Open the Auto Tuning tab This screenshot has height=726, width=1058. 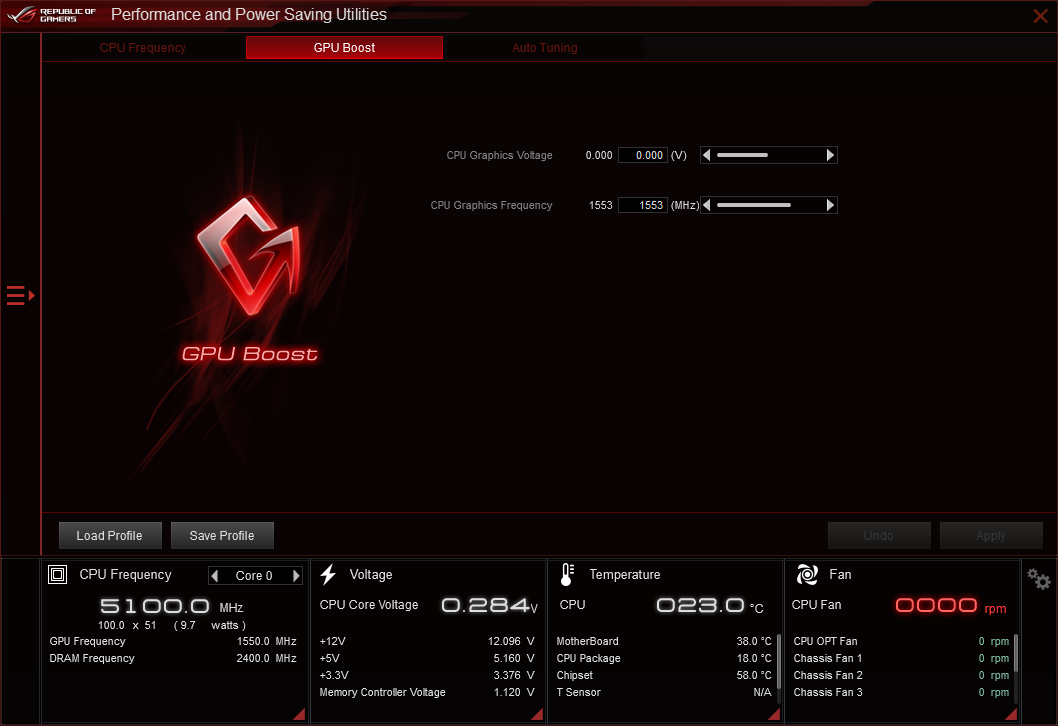click(x=545, y=48)
